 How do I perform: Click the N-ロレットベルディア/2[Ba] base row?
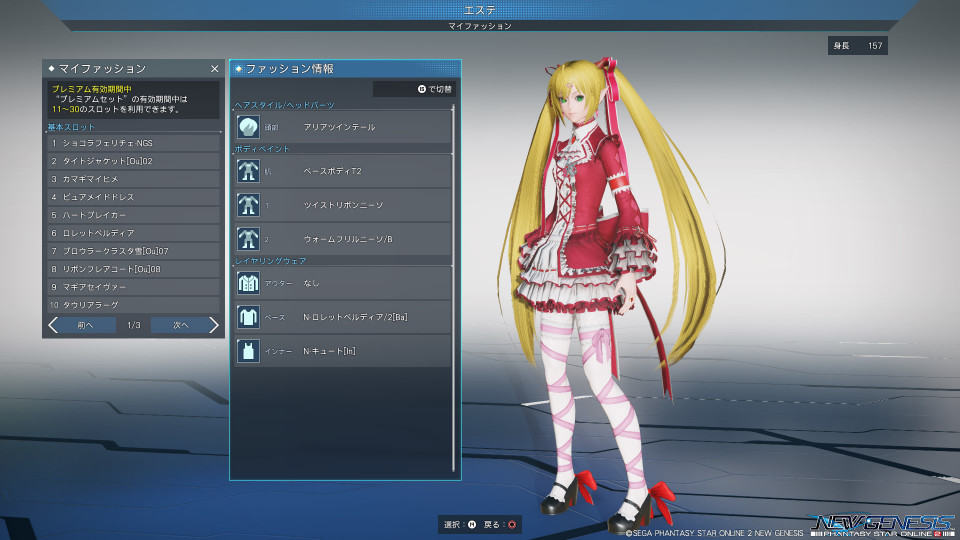343,317
